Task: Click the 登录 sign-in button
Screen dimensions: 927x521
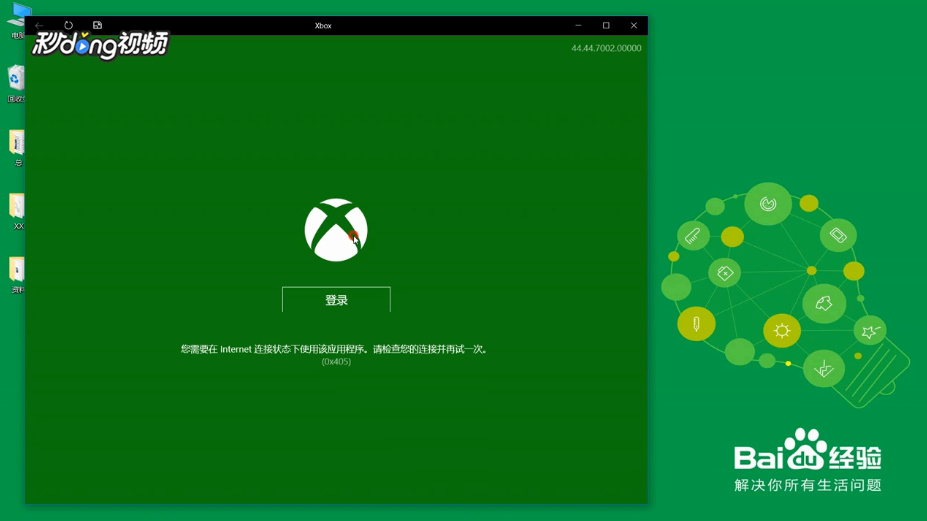Action: click(336, 300)
